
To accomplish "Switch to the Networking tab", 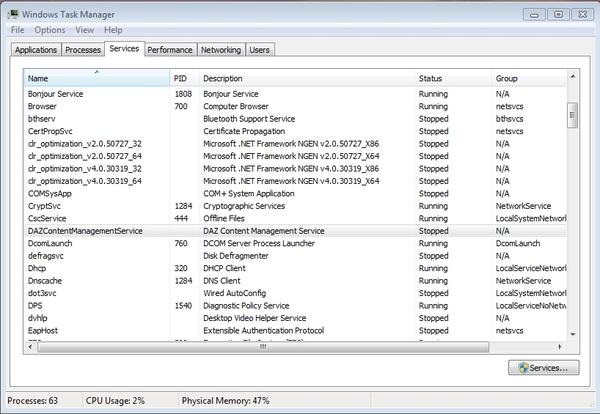I will pyautogui.click(x=221, y=50).
